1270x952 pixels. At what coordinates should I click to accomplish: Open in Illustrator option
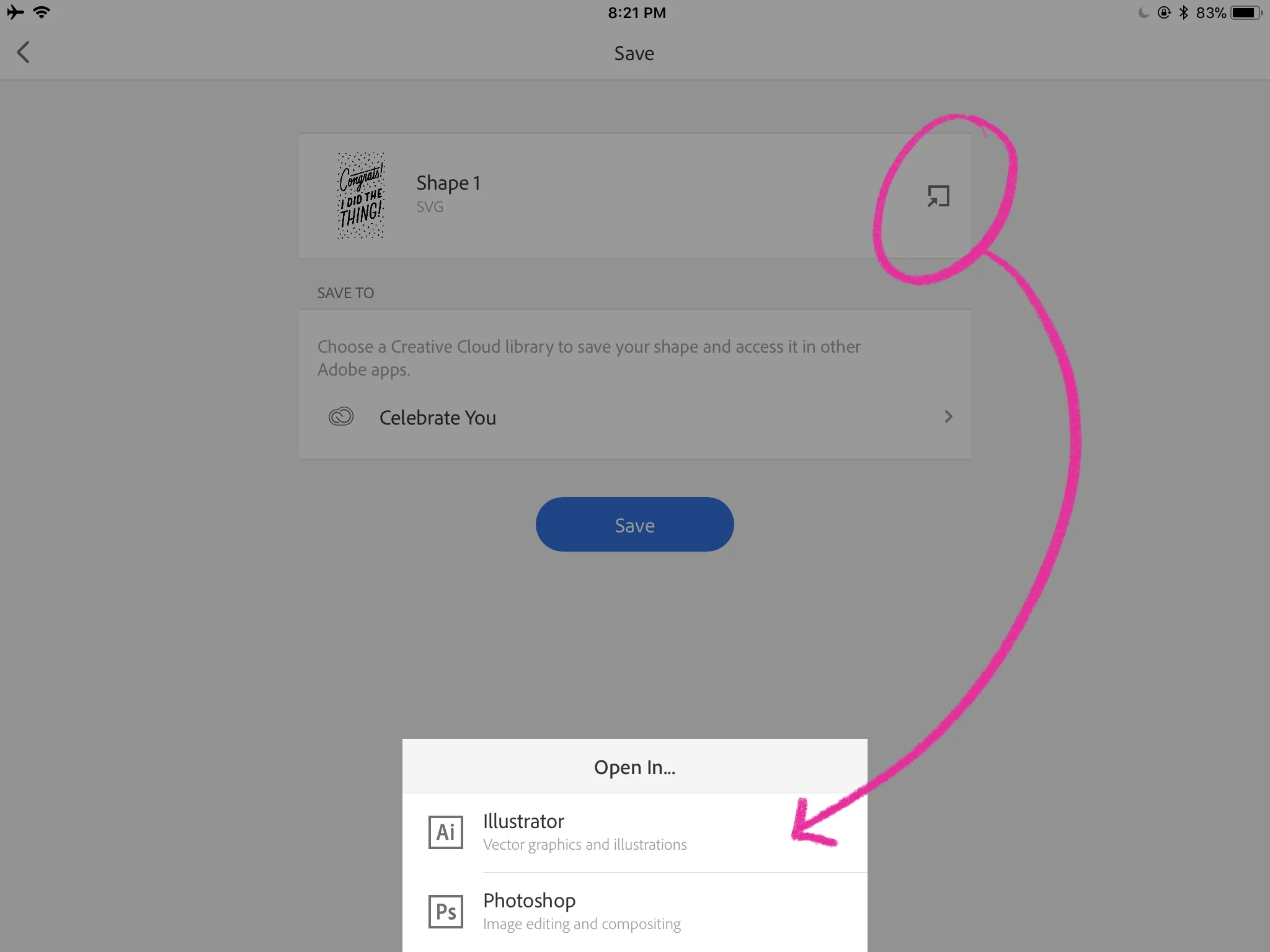pyautogui.click(x=635, y=832)
